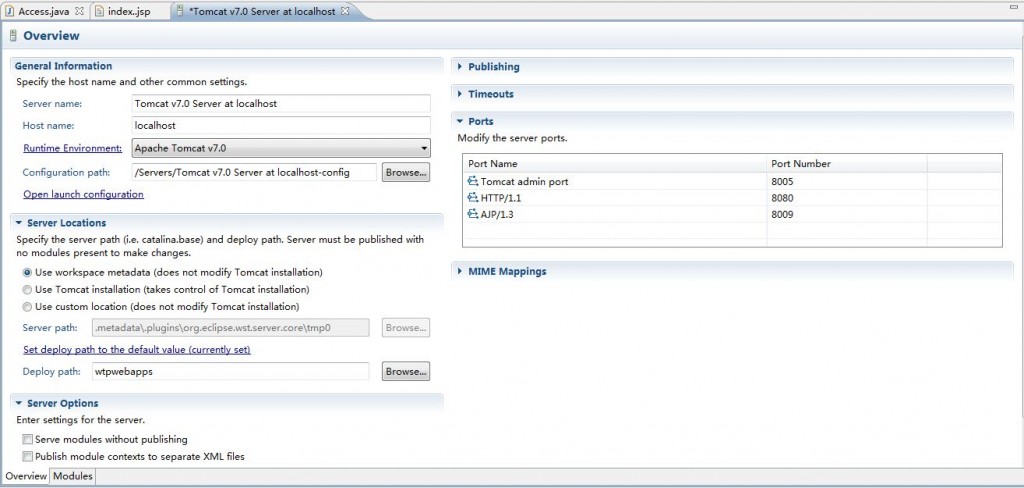The width and height of the screenshot is (1024, 488).
Task: Collapse the Server Locations section
Action: [x=19, y=223]
